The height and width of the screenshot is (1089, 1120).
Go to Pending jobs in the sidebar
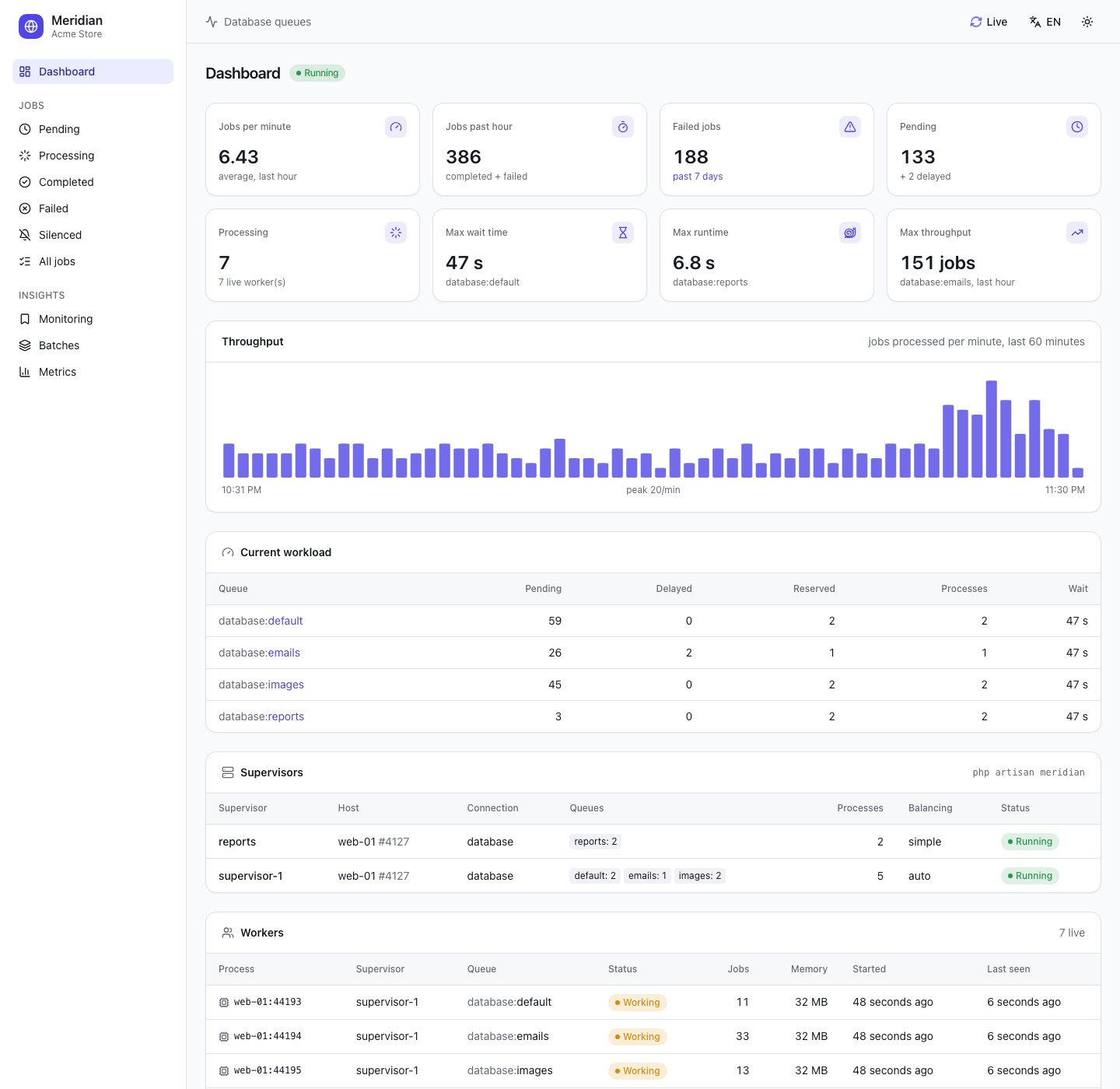coord(93,129)
